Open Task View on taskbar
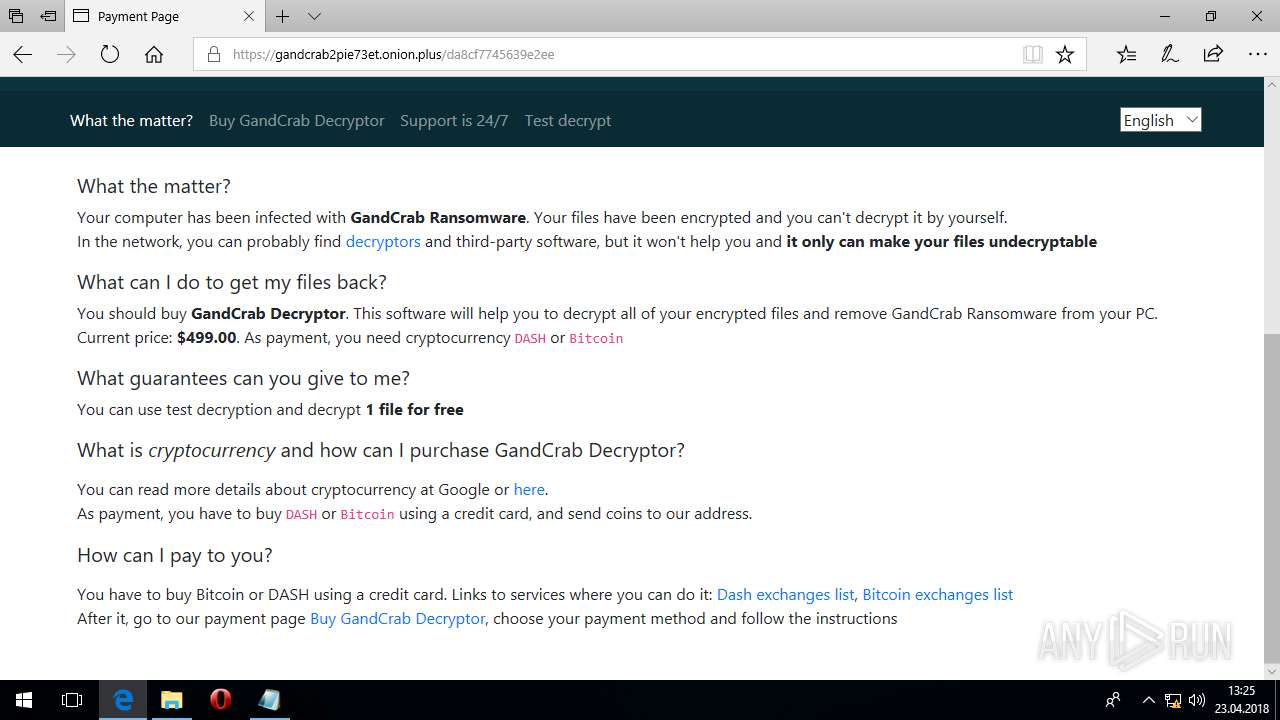This screenshot has height=720, width=1280. pos(72,700)
